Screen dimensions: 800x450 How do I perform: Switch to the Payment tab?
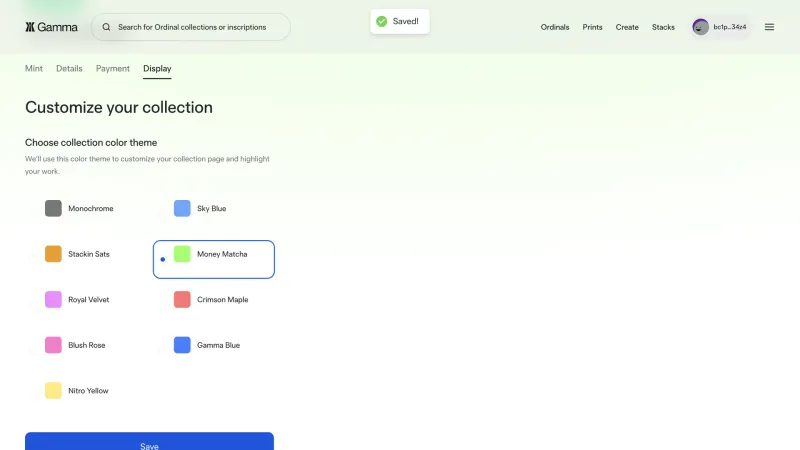(113, 68)
